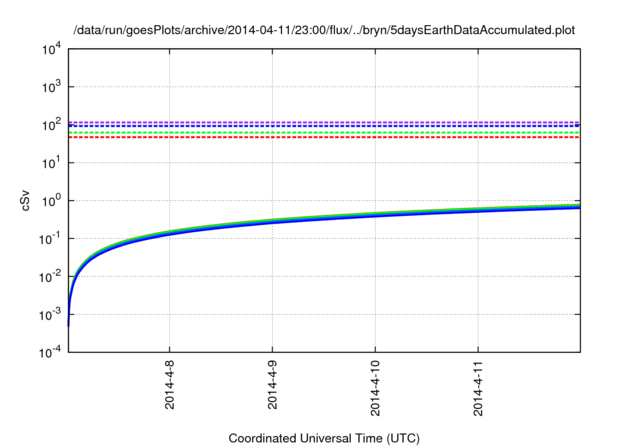Image resolution: width=640 pixels, height=448 pixels.
Task: Click the purple dashed threshold line
Action: coord(324,122)
